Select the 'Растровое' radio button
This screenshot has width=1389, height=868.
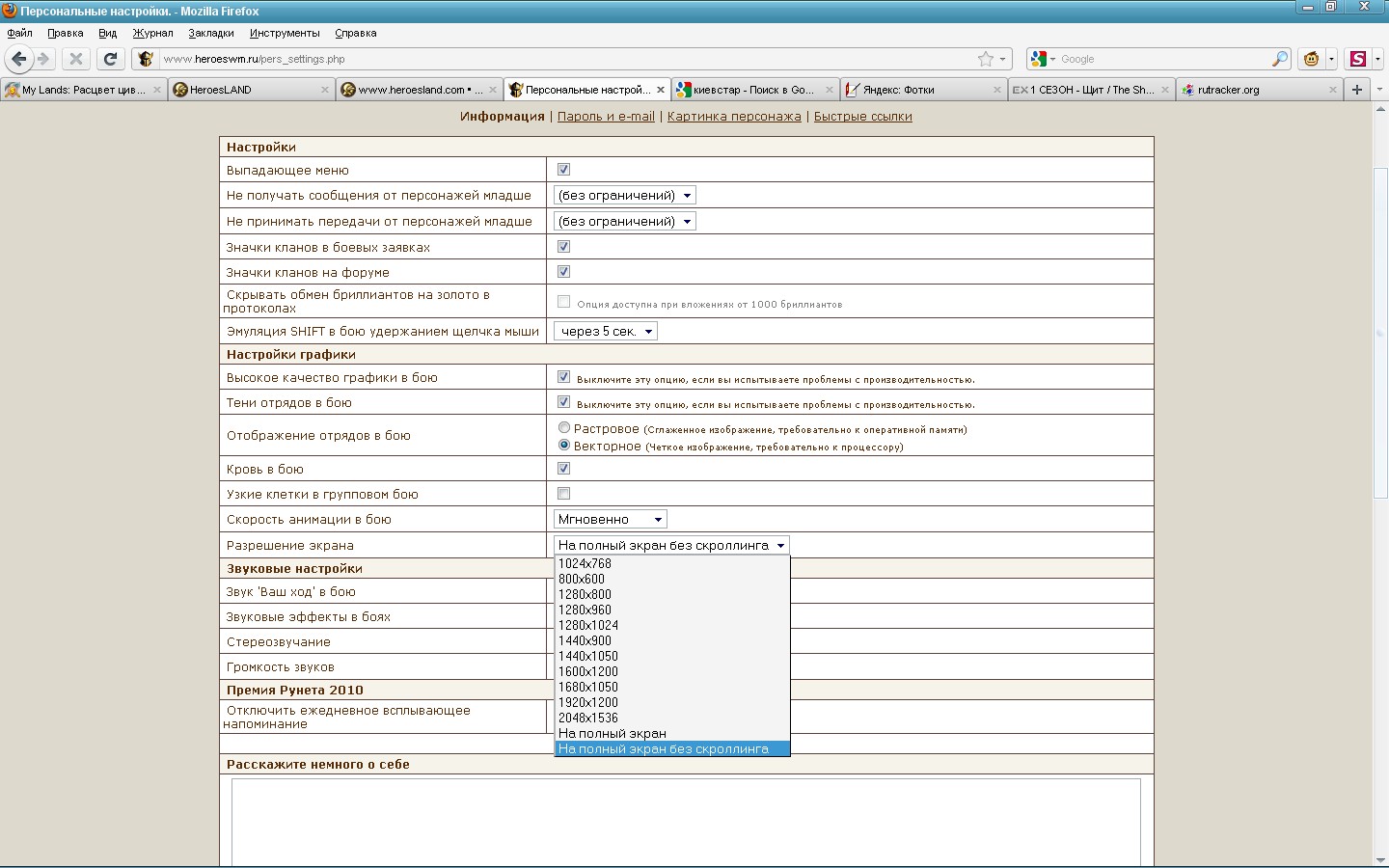pos(564,427)
